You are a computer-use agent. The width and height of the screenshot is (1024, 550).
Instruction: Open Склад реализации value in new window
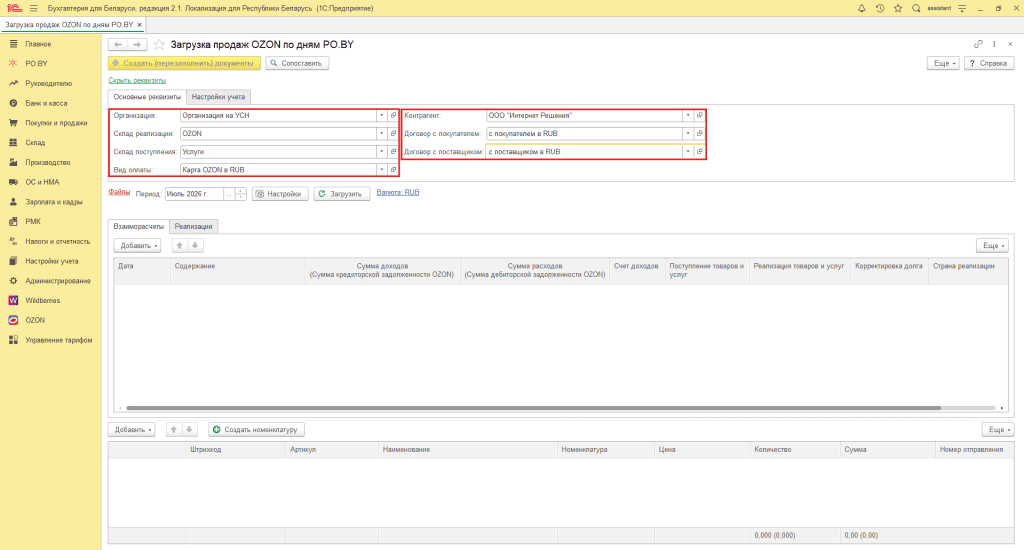(393, 133)
